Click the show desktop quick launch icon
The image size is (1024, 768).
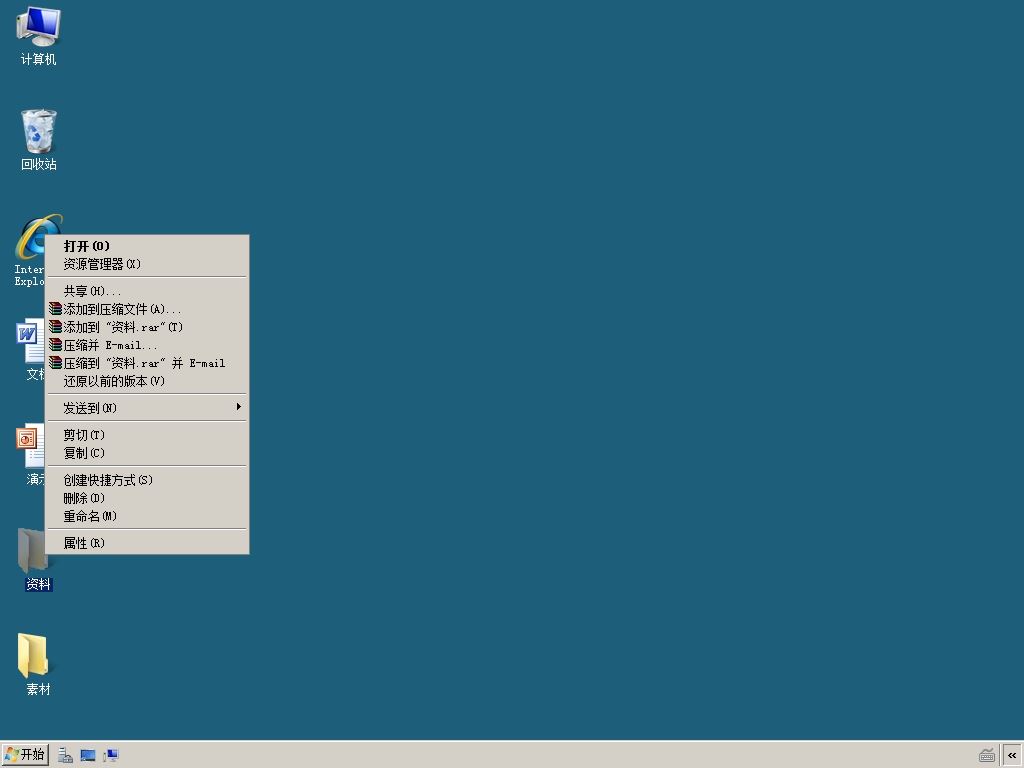[x=88, y=755]
